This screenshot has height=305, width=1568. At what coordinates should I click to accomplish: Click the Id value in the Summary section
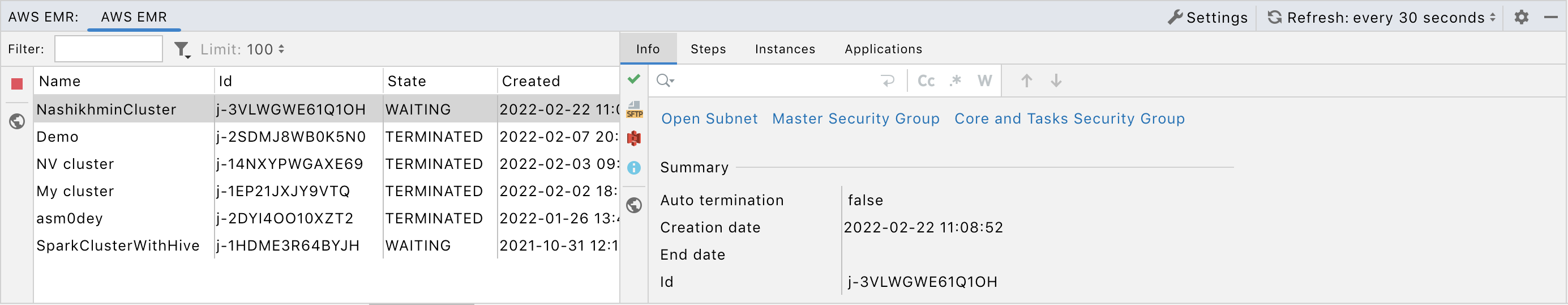[x=922, y=282]
